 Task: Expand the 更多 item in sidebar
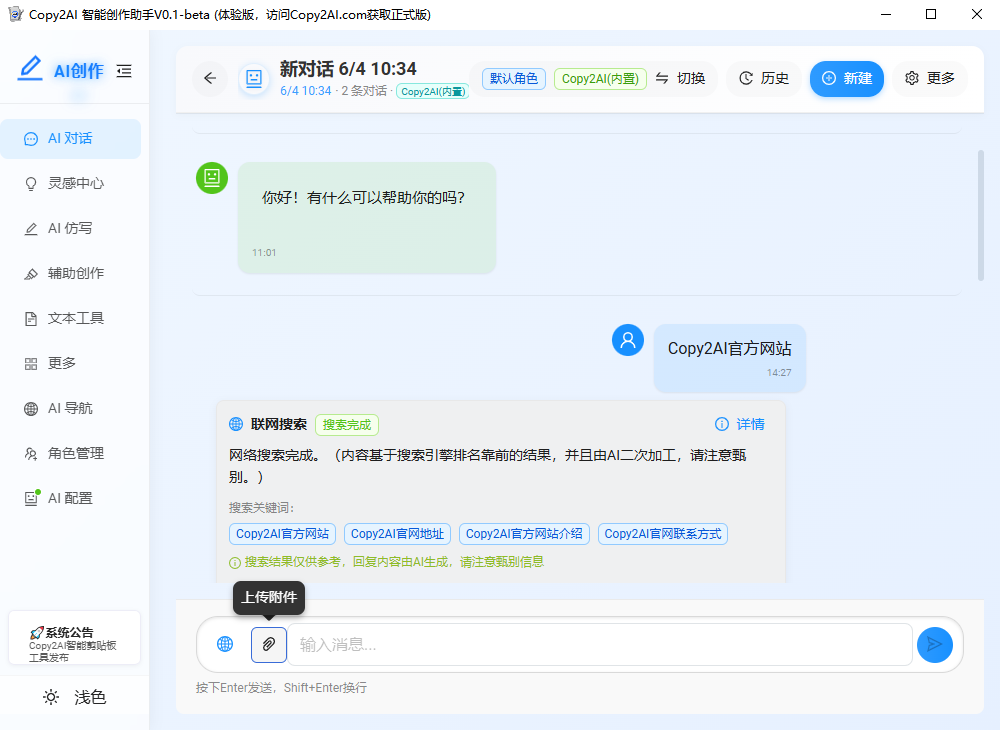click(x=62, y=363)
